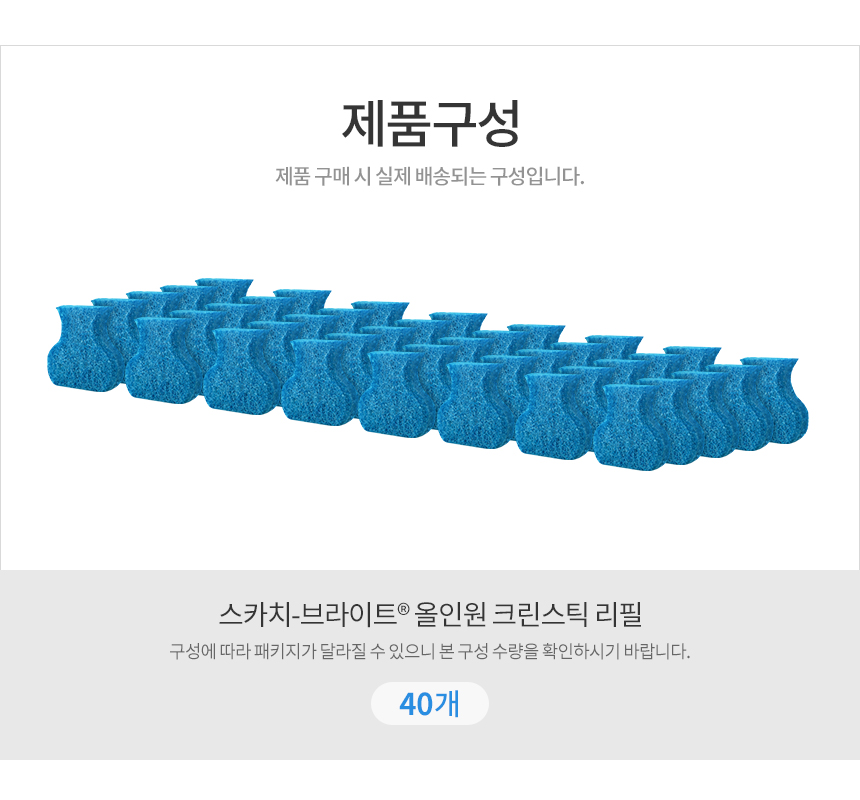860x800 pixels.
Task: Click the 제품구성 heading
Action: pyautogui.click(x=430, y=123)
